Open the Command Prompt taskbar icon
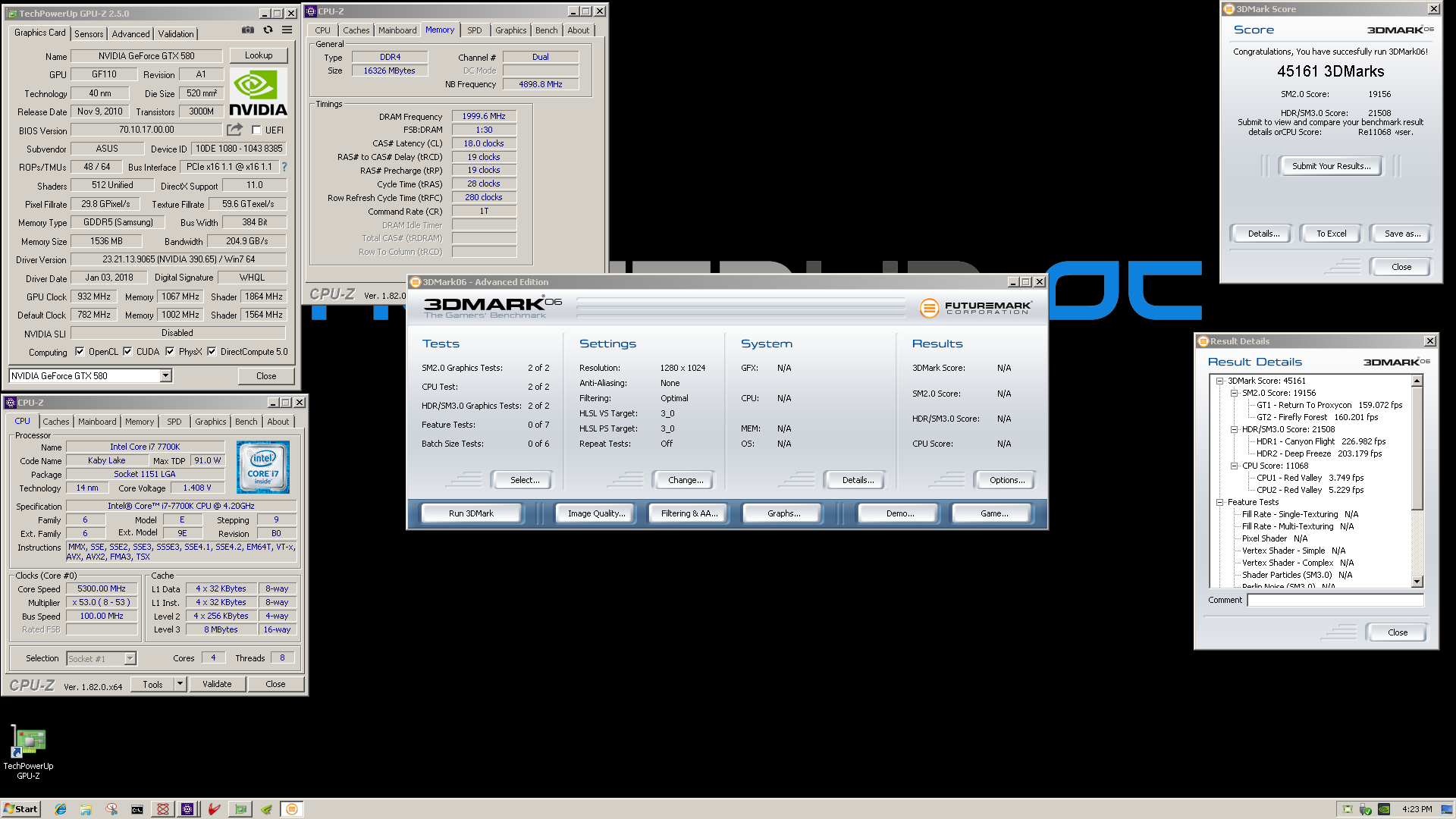 coord(137,809)
